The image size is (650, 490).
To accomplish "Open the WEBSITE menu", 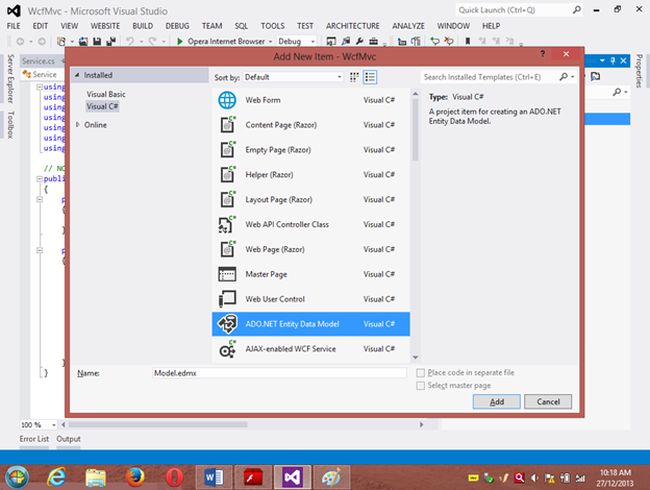I will [105, 26].
